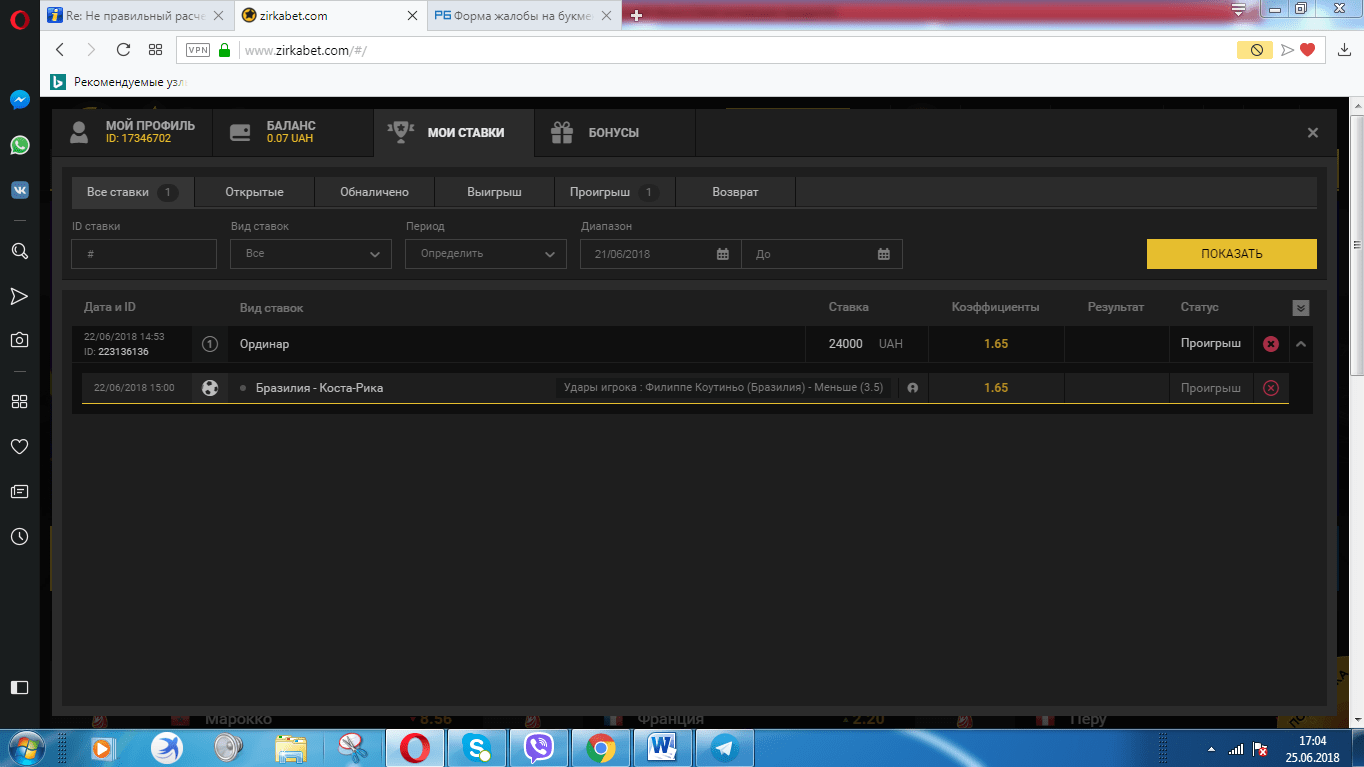Image resolution: width=1364 pixels, height=767 pixels.
Task: Open the 'Вид ставок' dropdown
Action: click(310, 254)
